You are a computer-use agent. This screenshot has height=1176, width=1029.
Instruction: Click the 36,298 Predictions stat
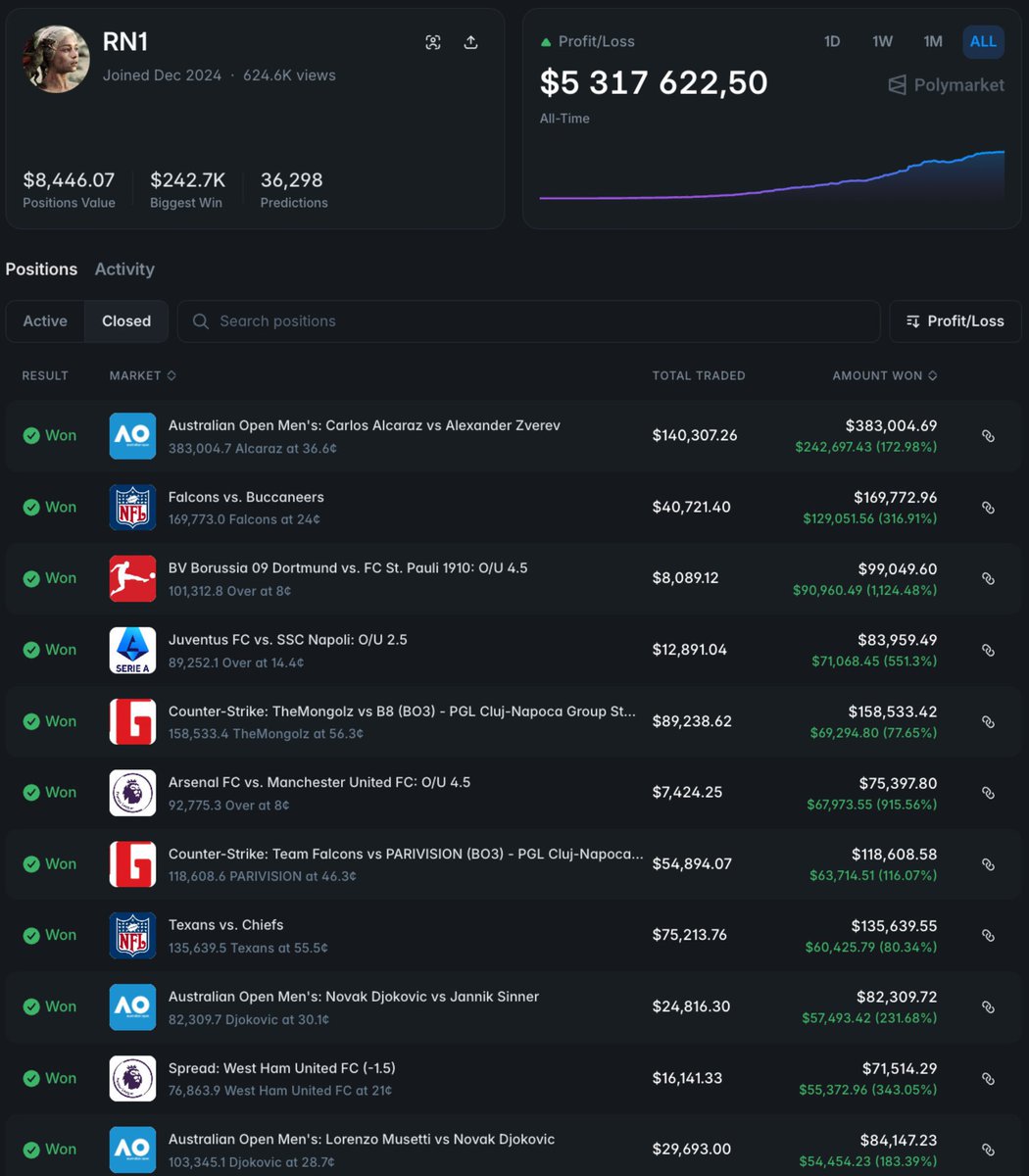(294, 189)
